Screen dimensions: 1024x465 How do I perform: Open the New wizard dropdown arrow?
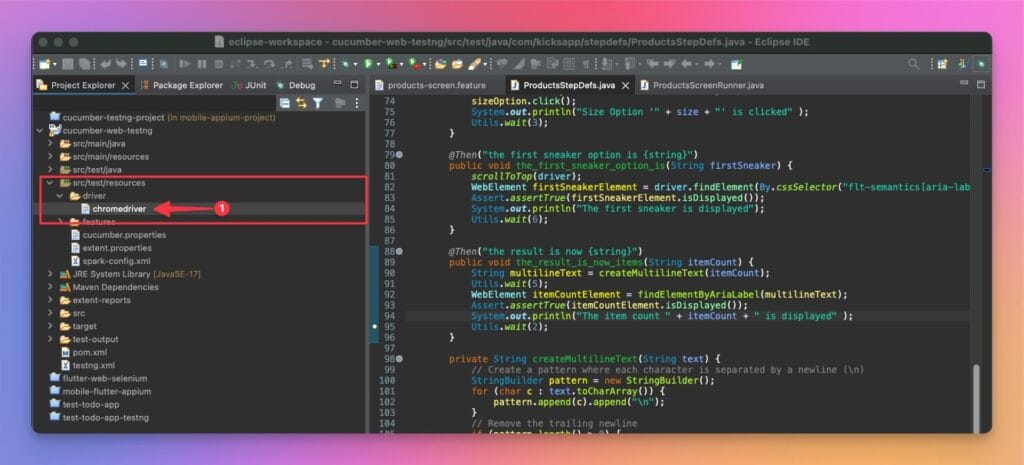[54, 65]
